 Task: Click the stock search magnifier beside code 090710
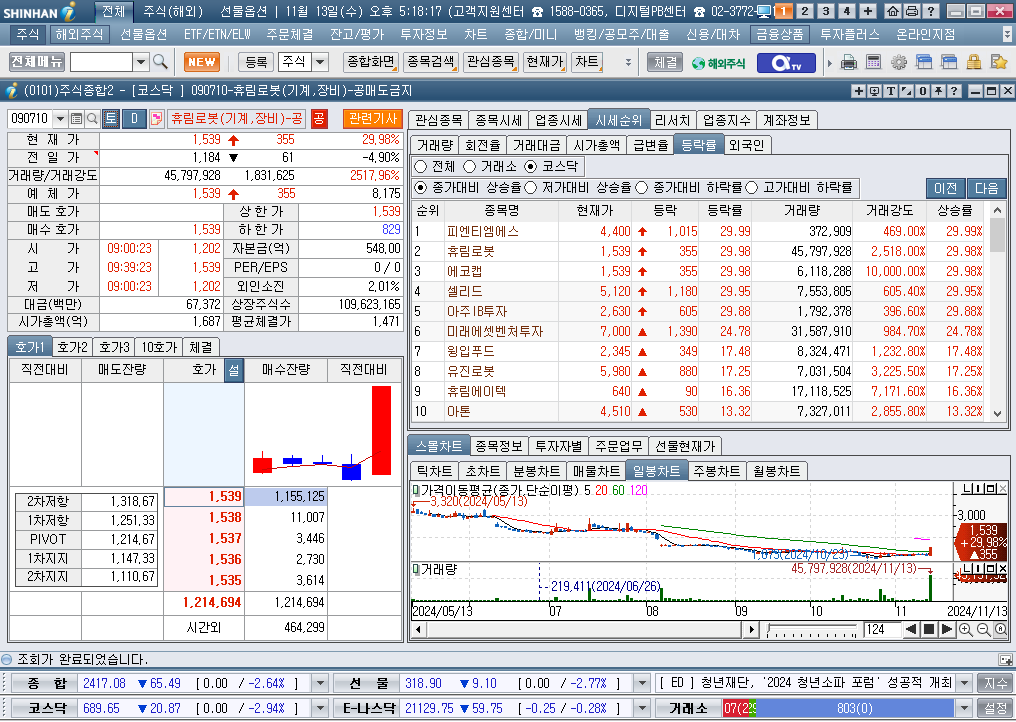click(x=92, y=119)
